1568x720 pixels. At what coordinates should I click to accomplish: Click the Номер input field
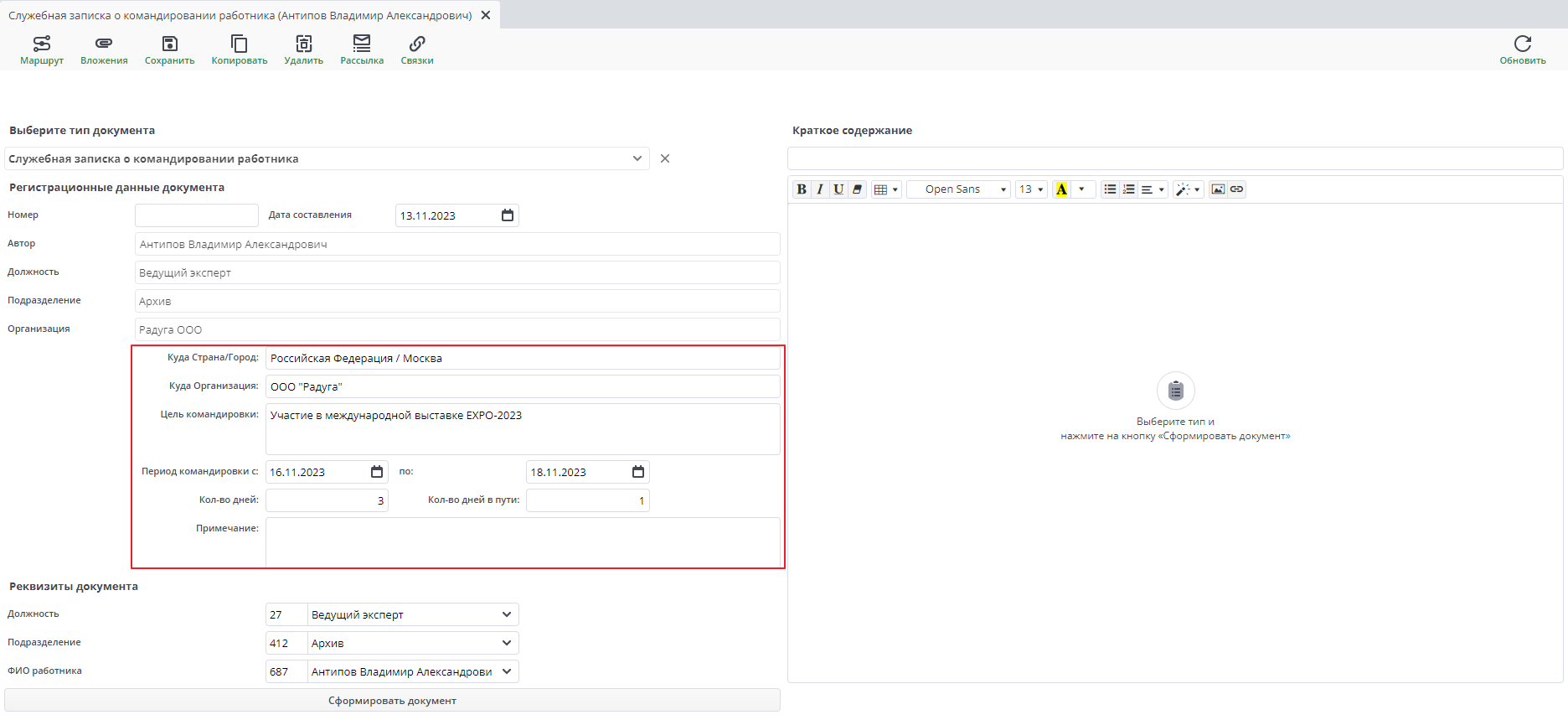(197, 215)
